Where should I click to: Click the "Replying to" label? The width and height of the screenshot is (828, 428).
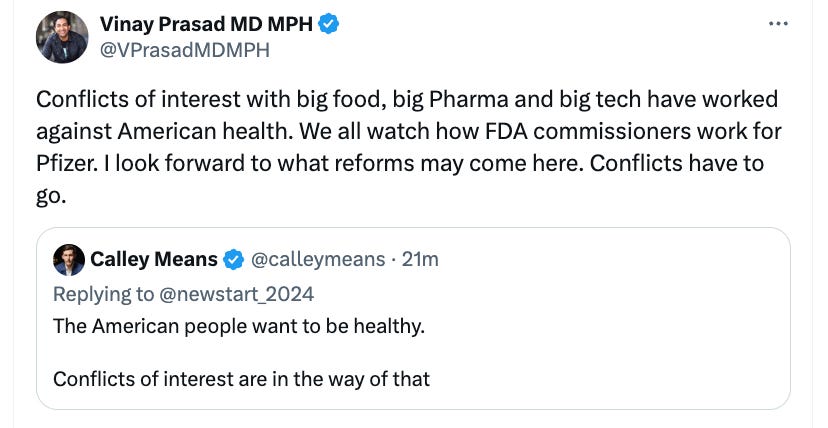(x=102, y=293)
